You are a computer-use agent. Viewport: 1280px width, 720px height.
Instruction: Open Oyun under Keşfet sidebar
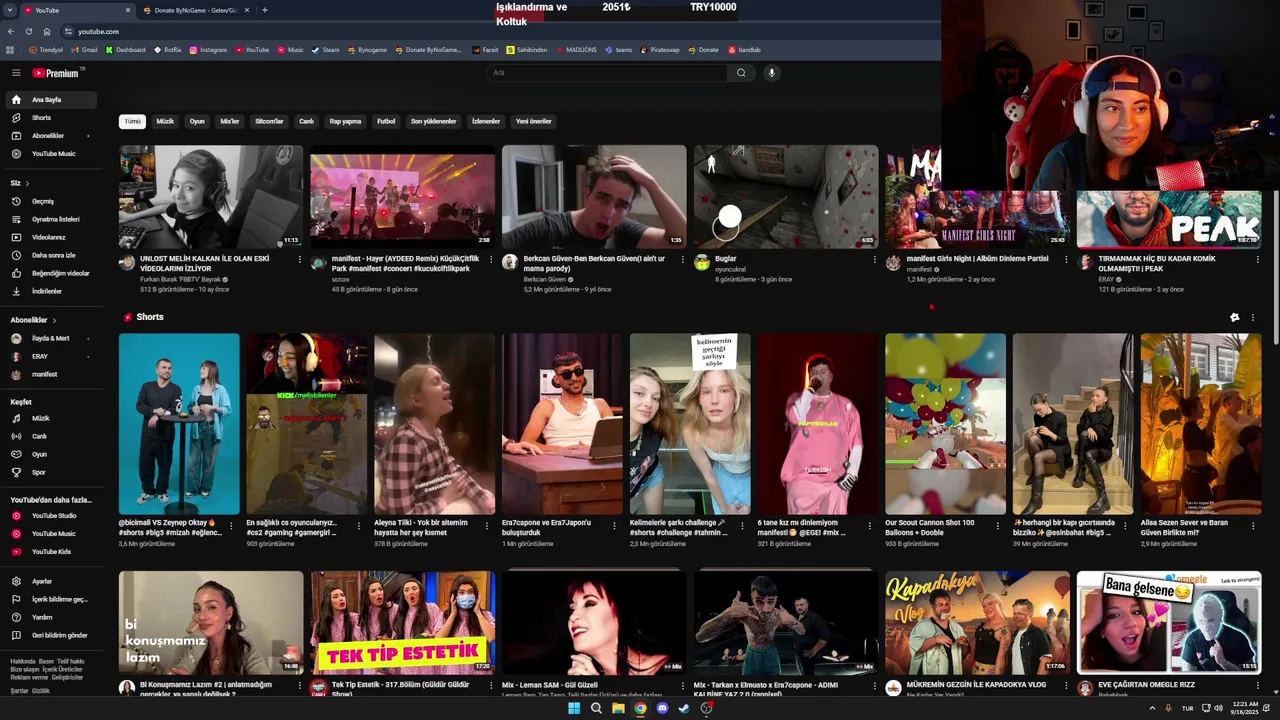39,455
